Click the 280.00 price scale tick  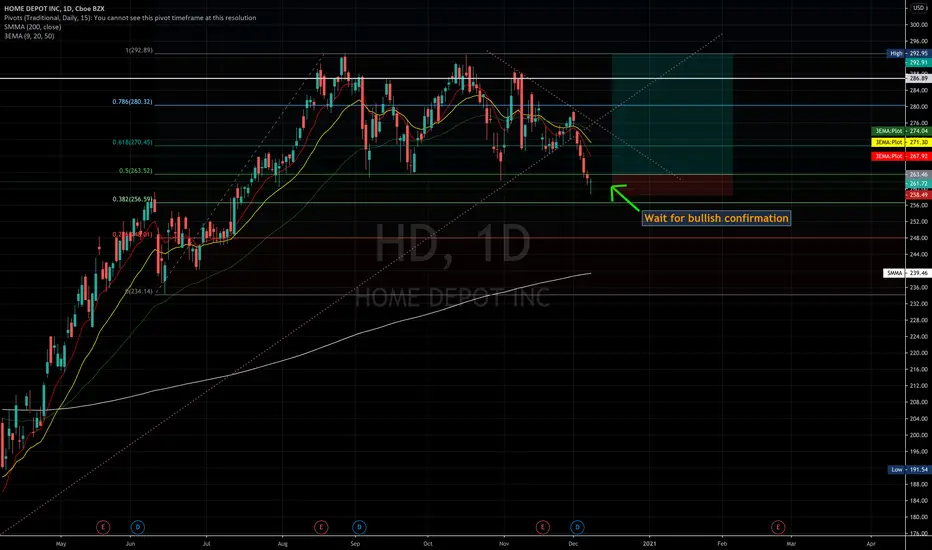(x=919, y=107)
